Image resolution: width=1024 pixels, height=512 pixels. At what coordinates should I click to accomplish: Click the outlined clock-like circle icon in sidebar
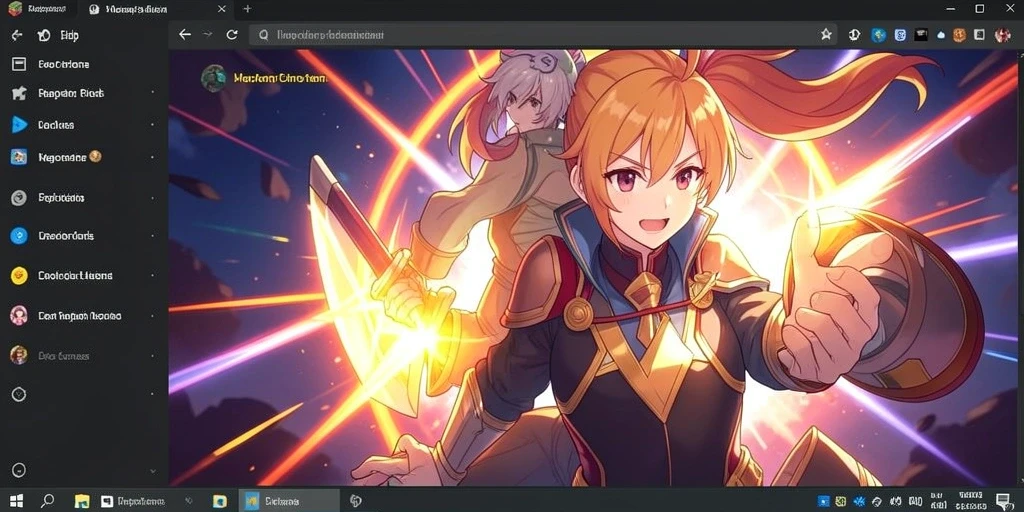coord(19,394)
